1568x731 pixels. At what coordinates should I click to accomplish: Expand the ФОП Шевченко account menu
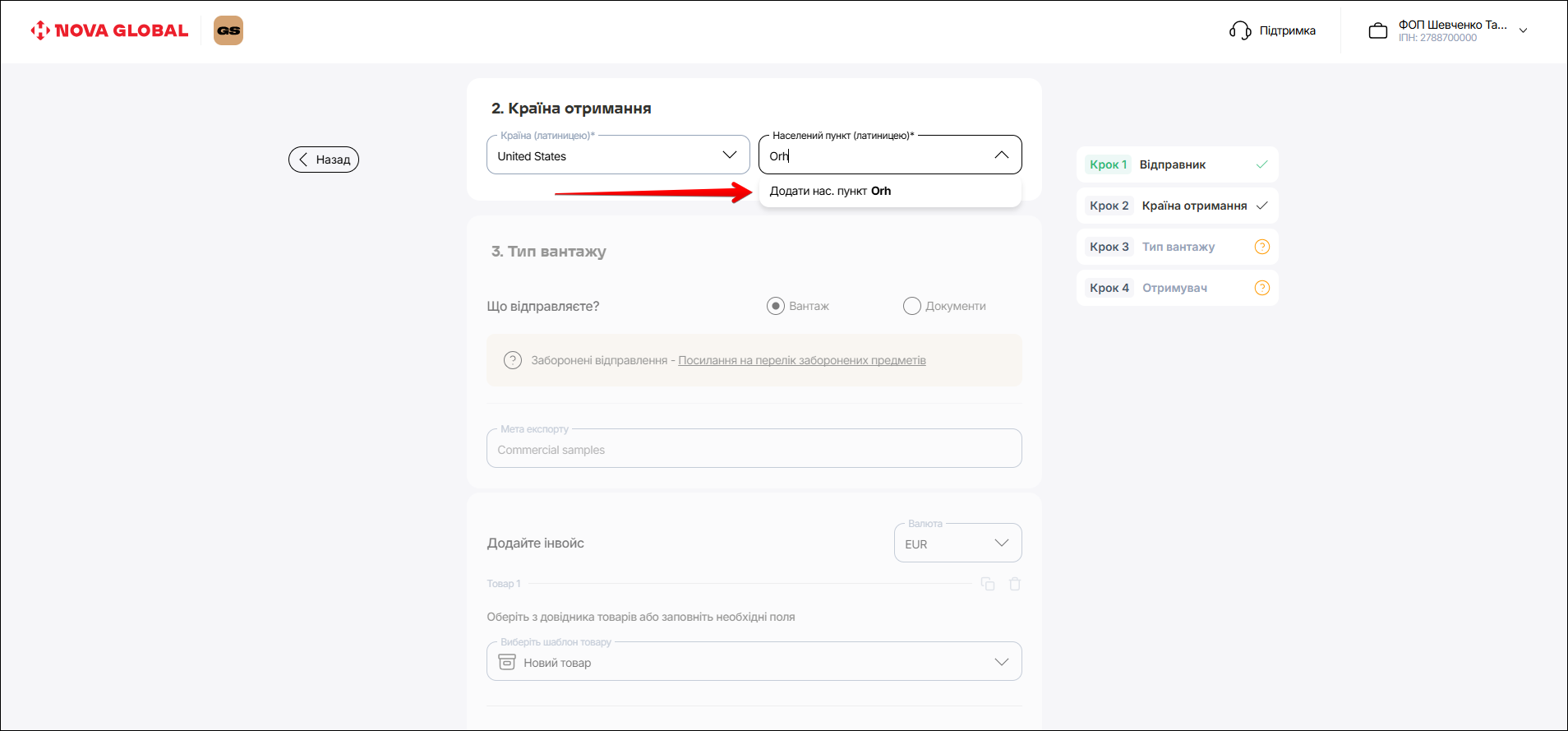tap(1523, 30)
